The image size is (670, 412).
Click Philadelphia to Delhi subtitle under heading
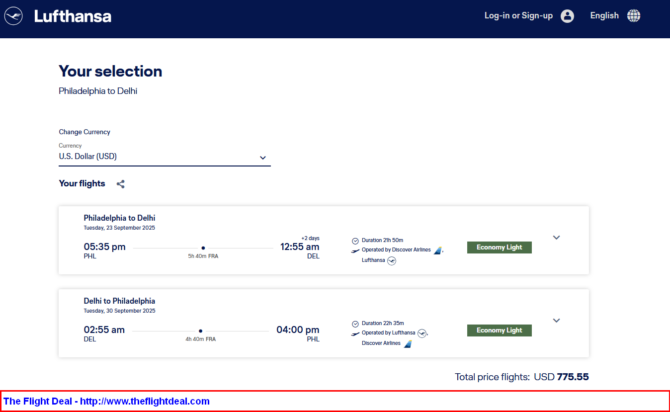click(x=98, y=91)
